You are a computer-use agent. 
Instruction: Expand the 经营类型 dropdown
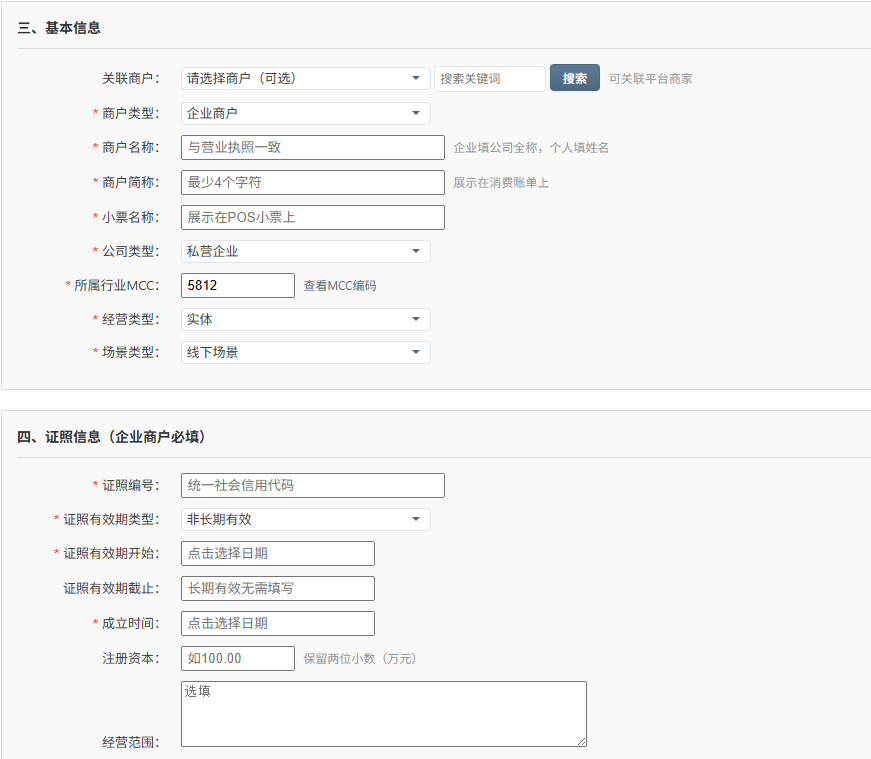click(305, 319)
